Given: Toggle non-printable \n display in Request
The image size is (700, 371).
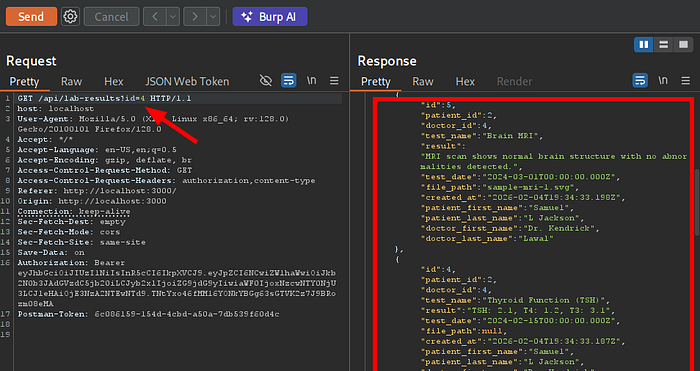Looking at the screenshot, I should [312, 80].
